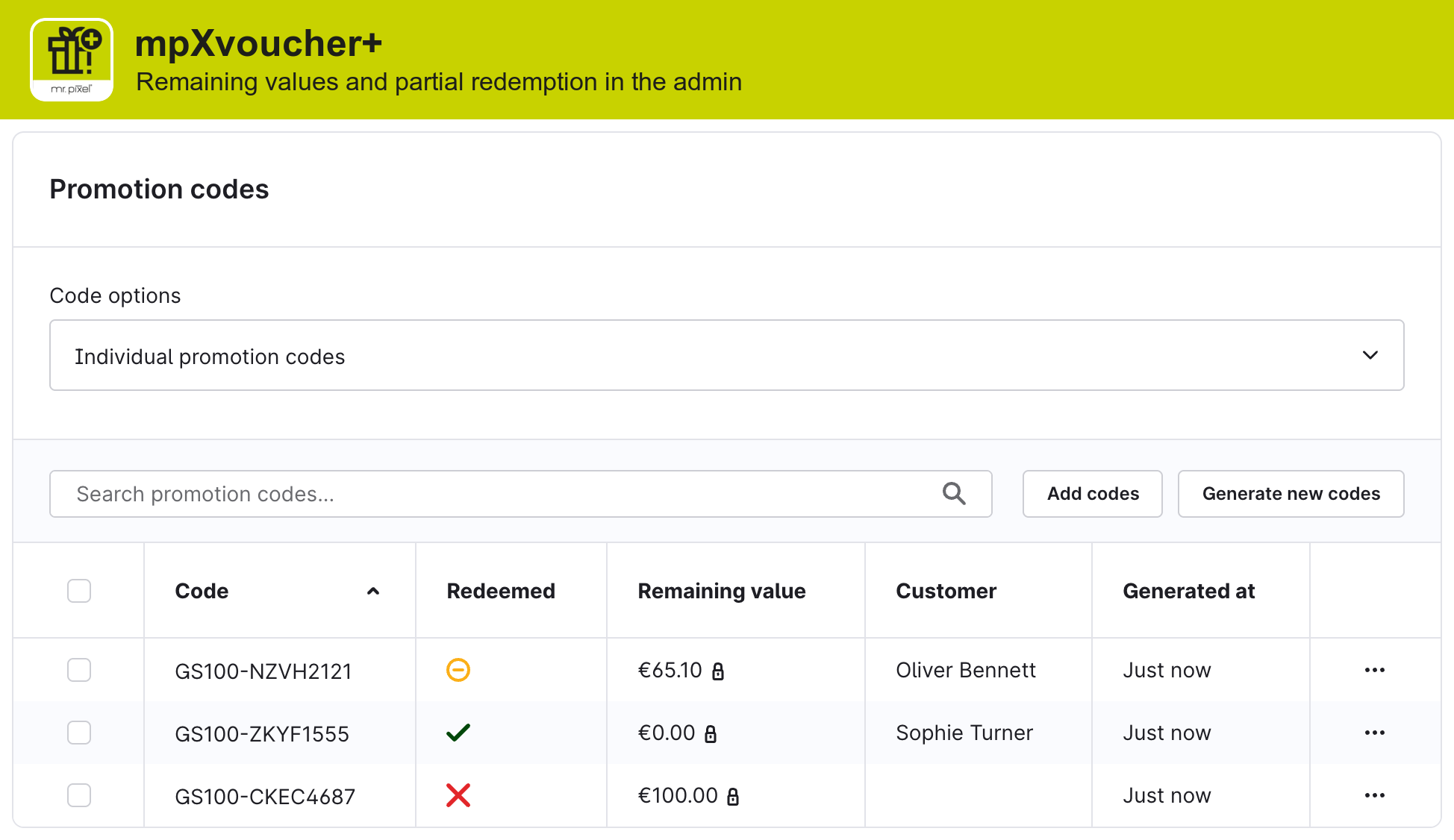Click the mpXvoucher+ gift logo icon

[x=72, y=60]
